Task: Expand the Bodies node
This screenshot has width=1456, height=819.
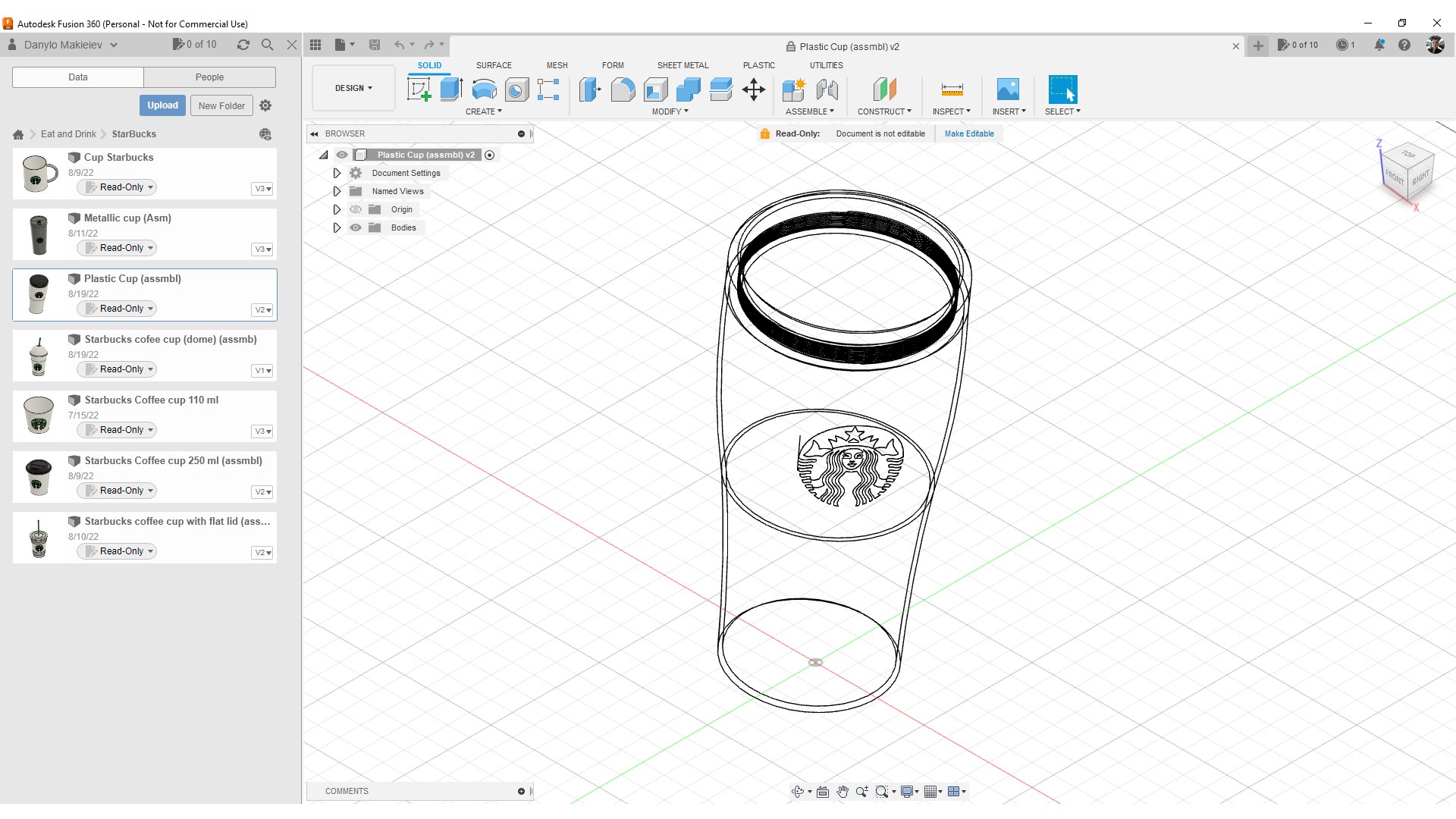Action: pyautogui.click(x=337, y=227)
